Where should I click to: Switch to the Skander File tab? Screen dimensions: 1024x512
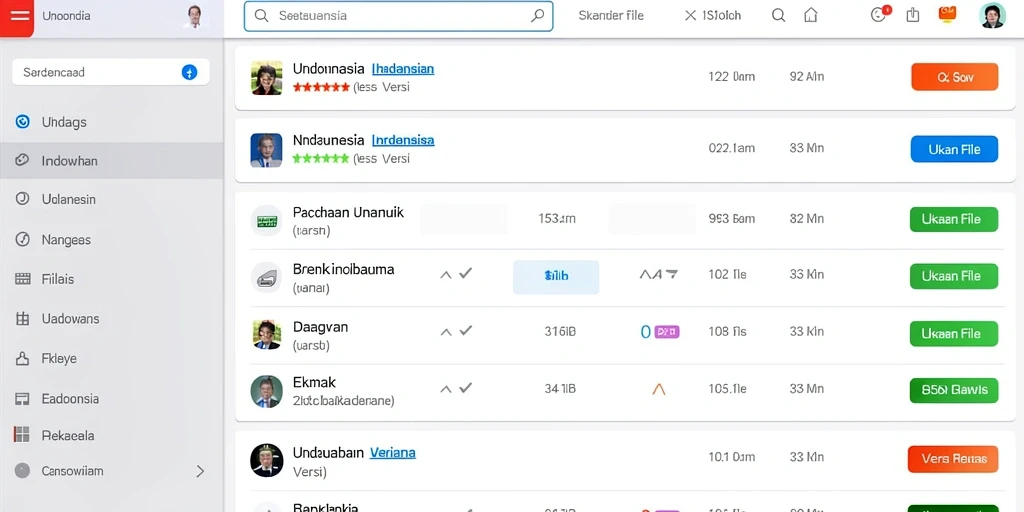point(611,16)
